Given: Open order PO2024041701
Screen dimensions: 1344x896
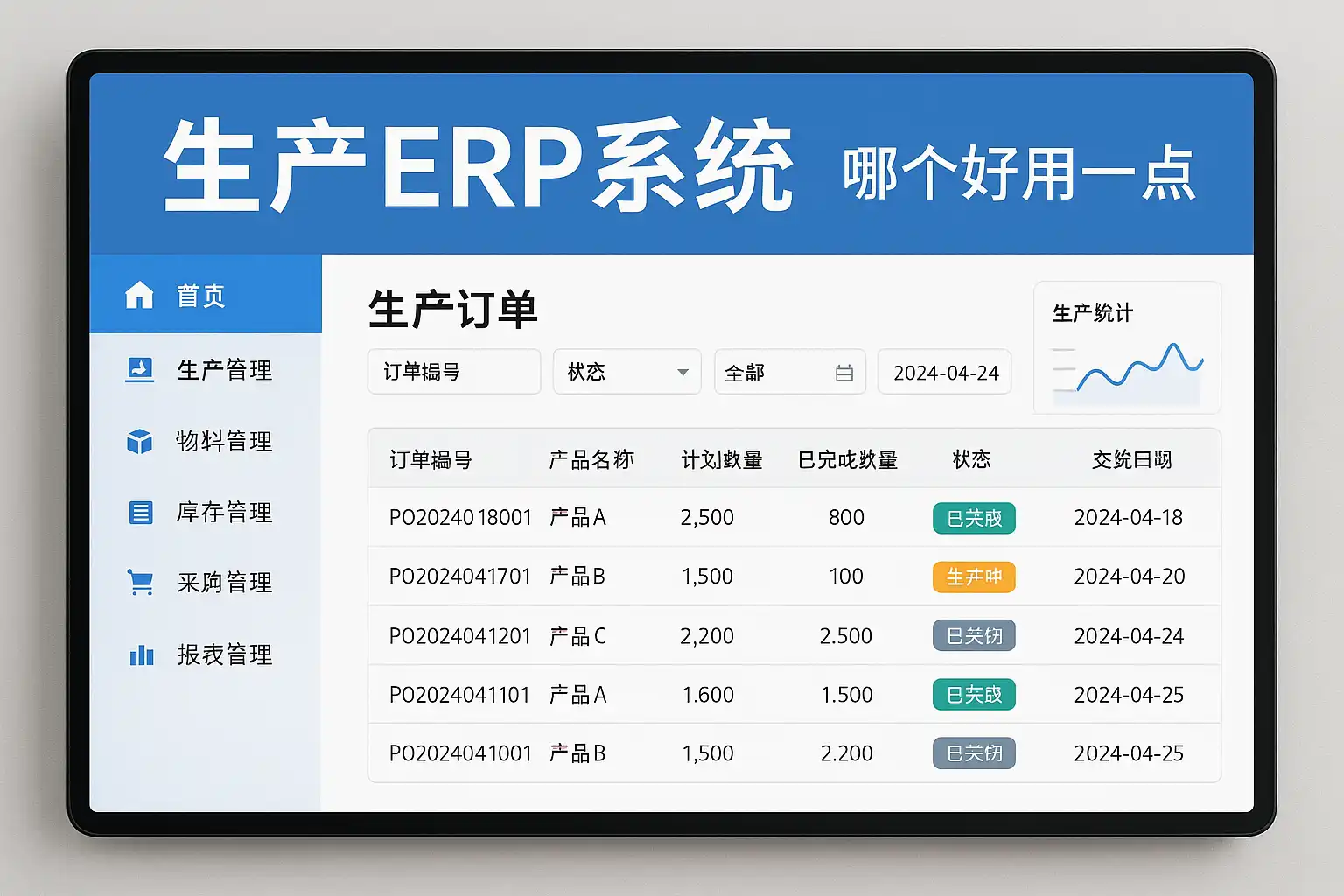Looking at the screenshot, I should pos(460,576).
